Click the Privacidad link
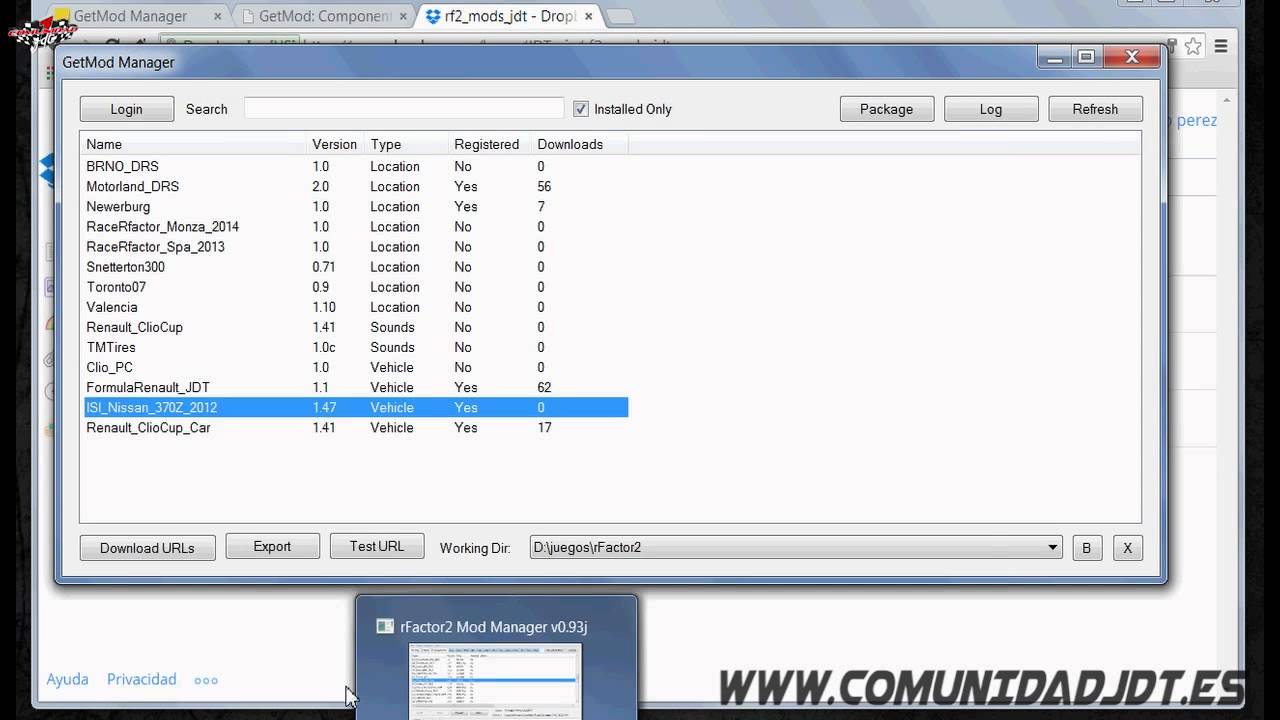Screen dimensions: 1280x720 tap(142, 679)
